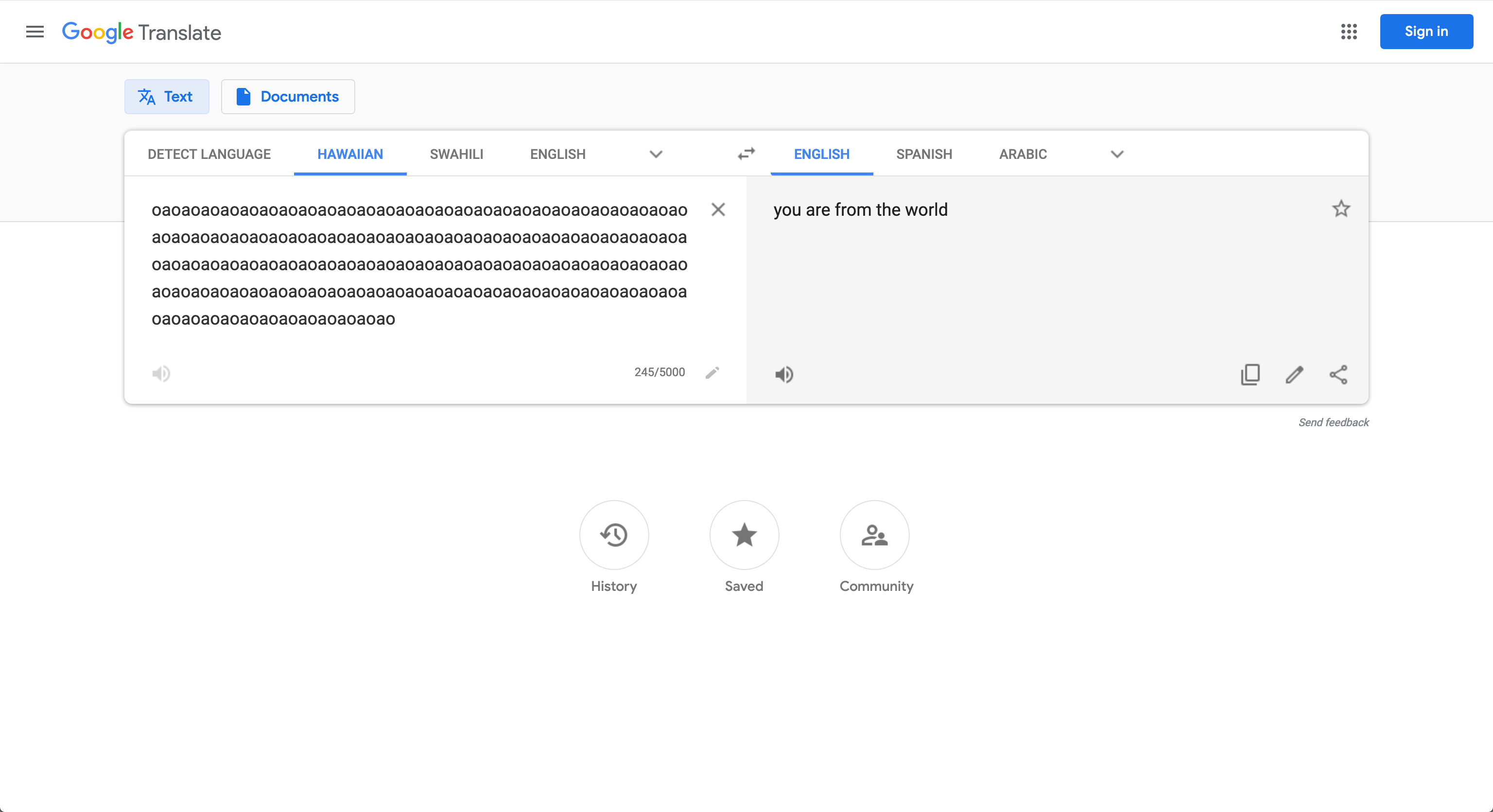Listen to the translated text
Viewport: 1493px width, 812px height.
coord(783,374)
